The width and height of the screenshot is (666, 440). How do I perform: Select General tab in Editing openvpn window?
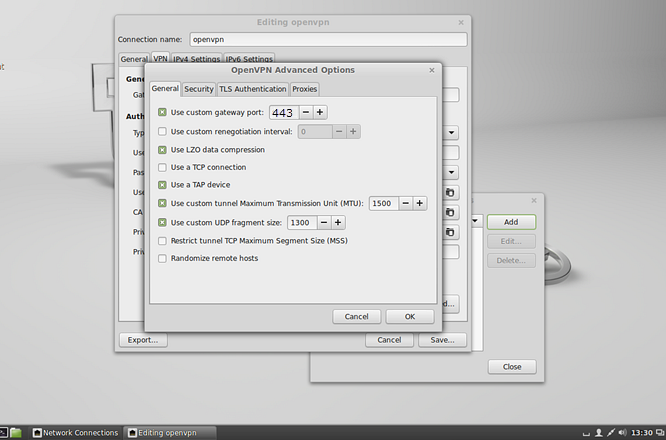click(x=134, y=59)
